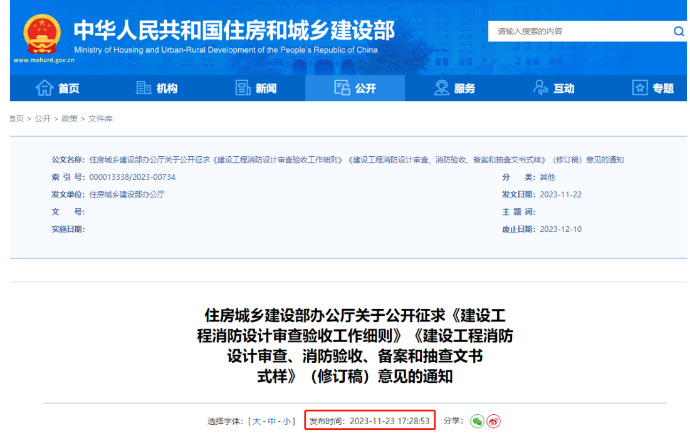Click the search magnifier icon
The height and width of the screenshot is (436, 690).
[678, 32]
